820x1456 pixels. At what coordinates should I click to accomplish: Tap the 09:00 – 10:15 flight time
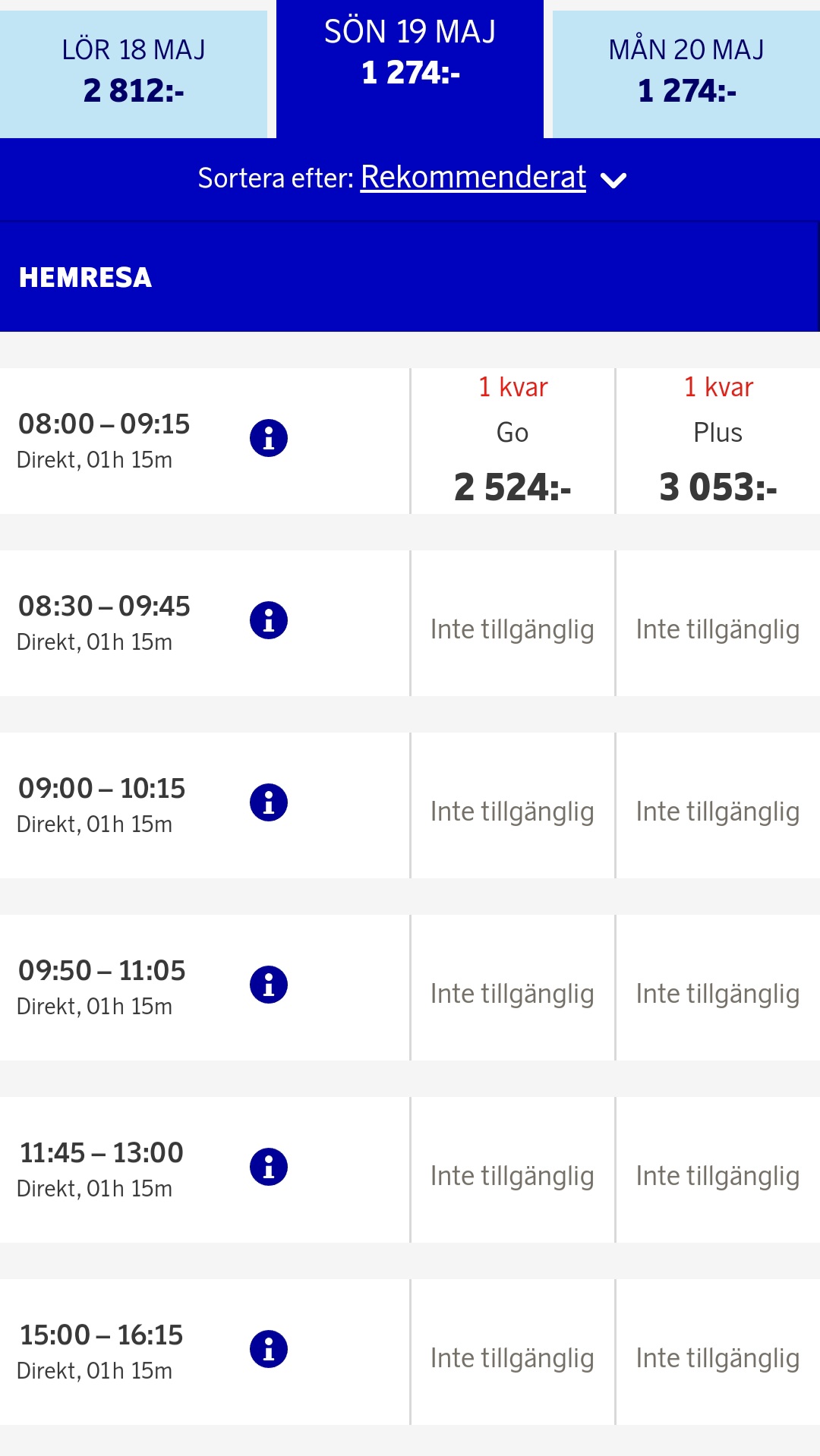pyautogui.click(x=102, y=789)
